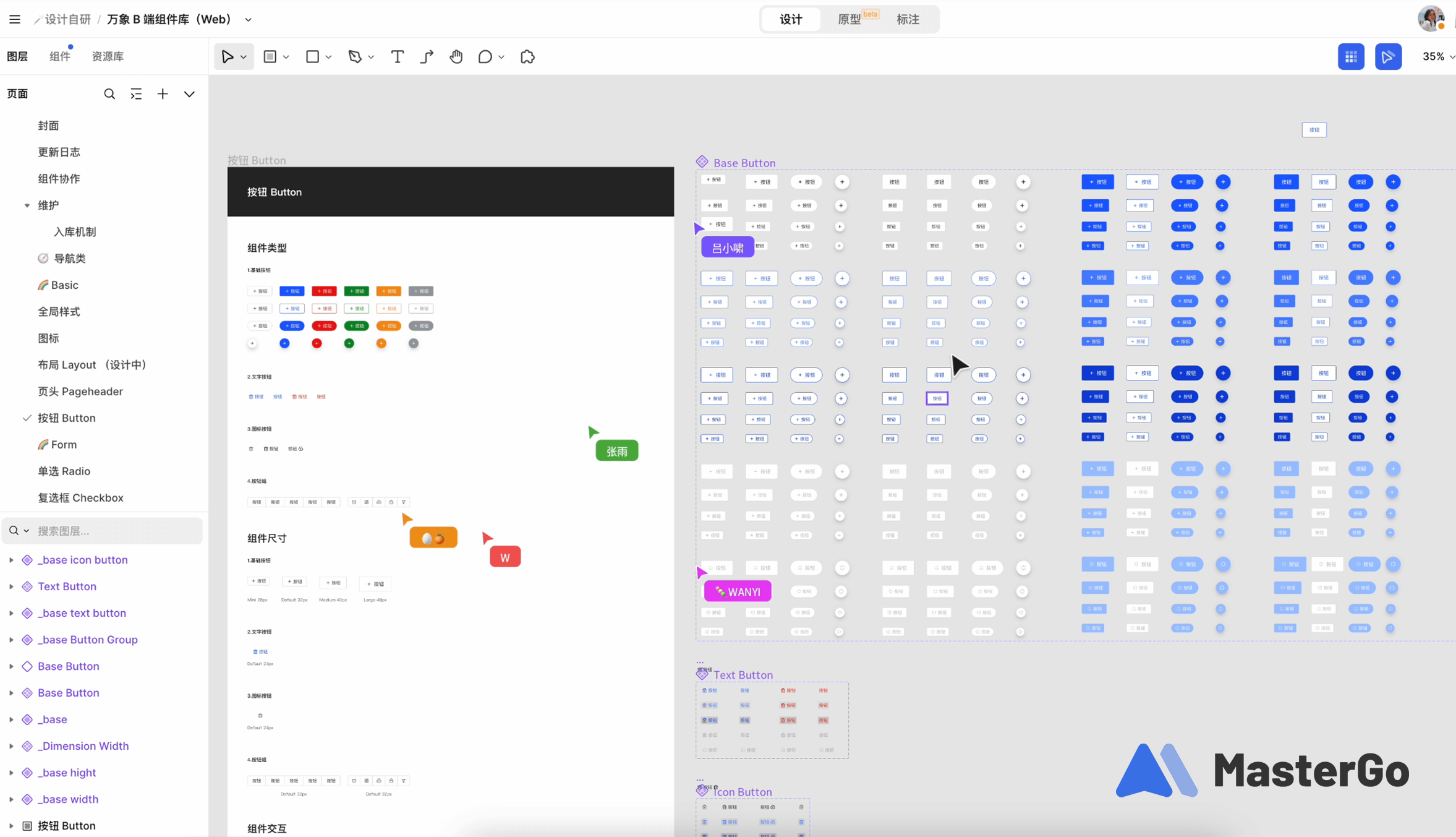The image size is (1456, 837).
Task: Select the Text tool
Action: (x=398, y=57)
